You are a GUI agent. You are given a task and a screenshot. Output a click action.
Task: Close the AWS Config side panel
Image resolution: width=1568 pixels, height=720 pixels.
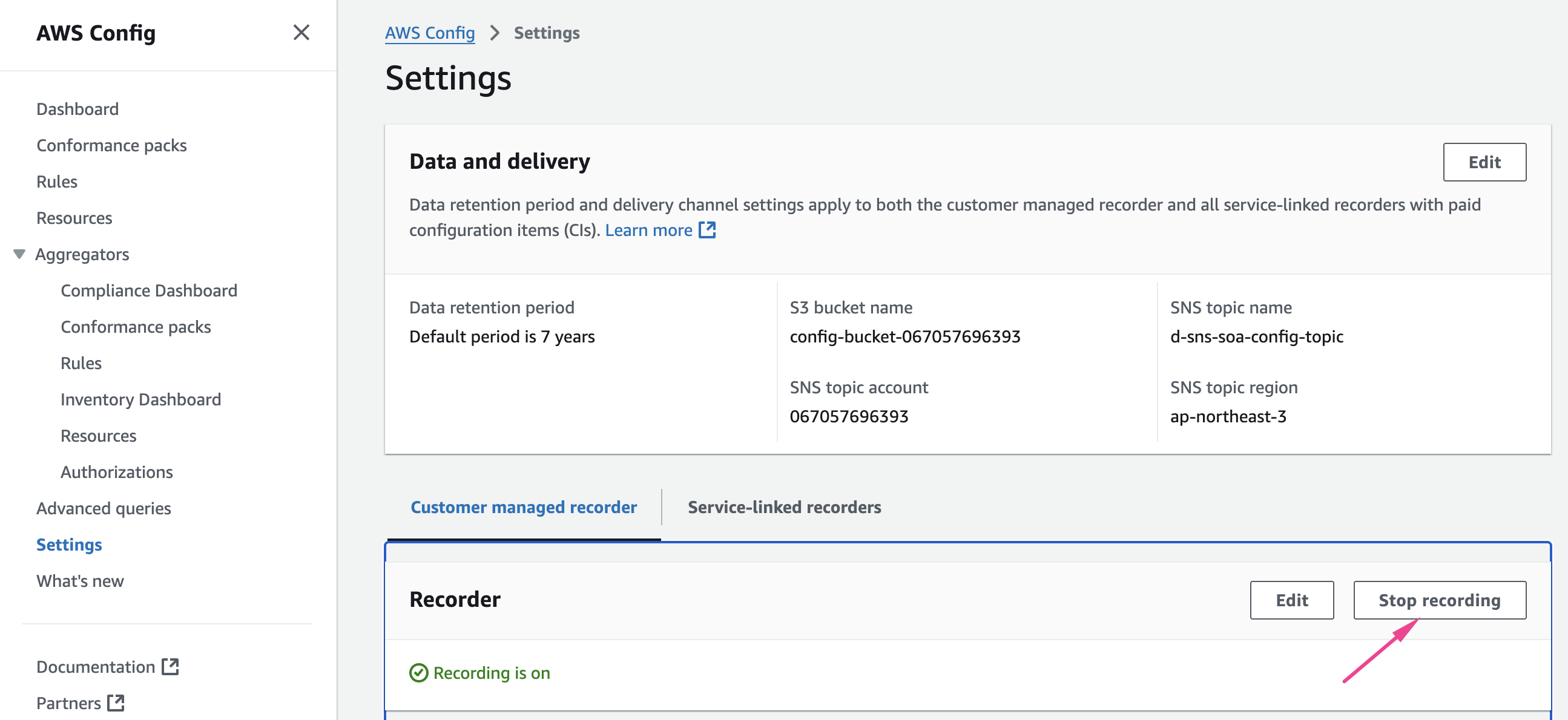tap(301, 32)
